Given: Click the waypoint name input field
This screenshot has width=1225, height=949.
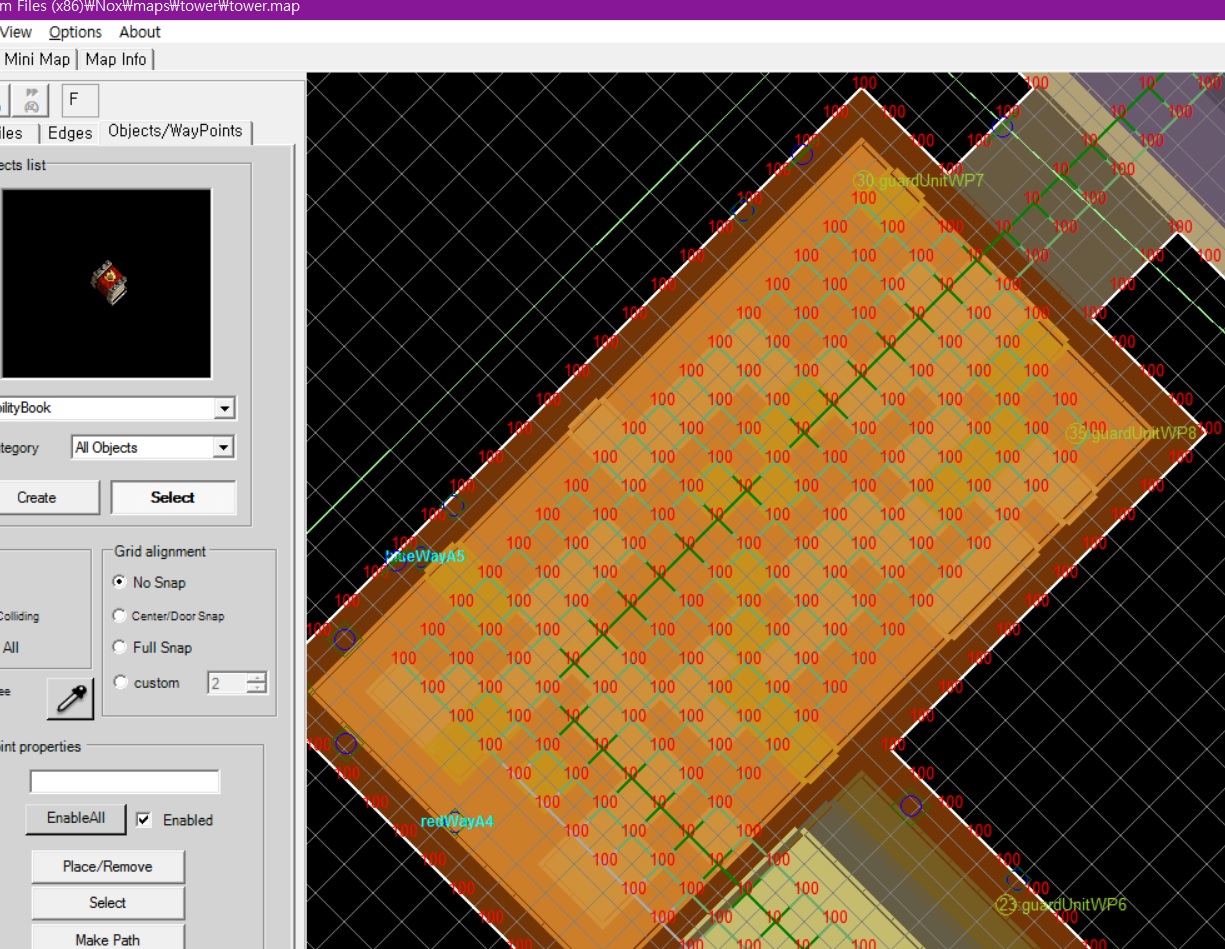Looking at the screenshot, I should pyautogui.click(x=124, y=781).
